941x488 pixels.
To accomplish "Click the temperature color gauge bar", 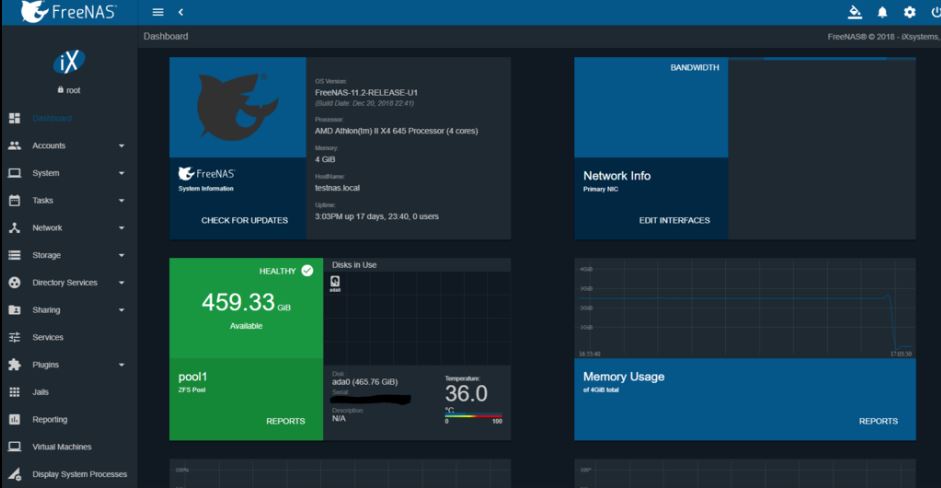I will [x=474, y=415].
